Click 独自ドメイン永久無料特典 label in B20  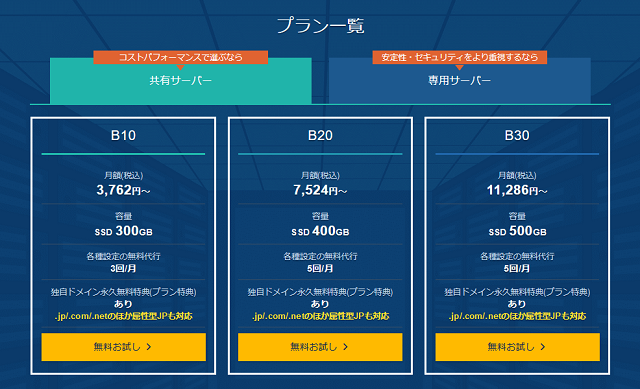320,292
